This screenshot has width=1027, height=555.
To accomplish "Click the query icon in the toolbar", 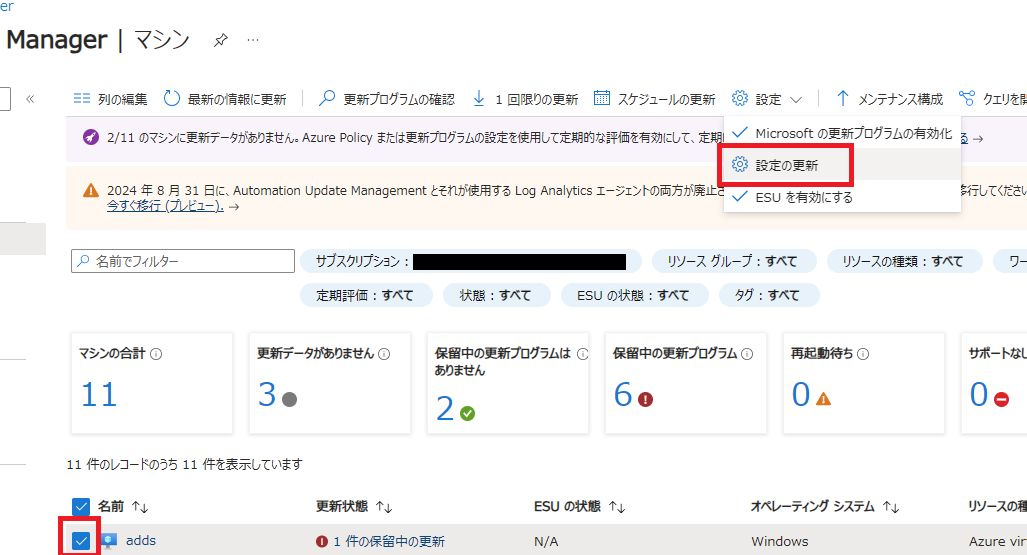I will click(967, 99).
